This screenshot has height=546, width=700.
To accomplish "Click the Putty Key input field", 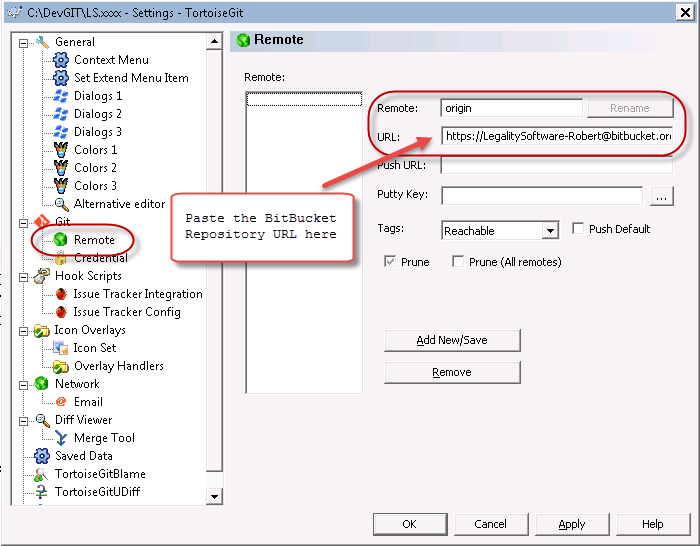I will pyautogui.click(x=542, y=196).
